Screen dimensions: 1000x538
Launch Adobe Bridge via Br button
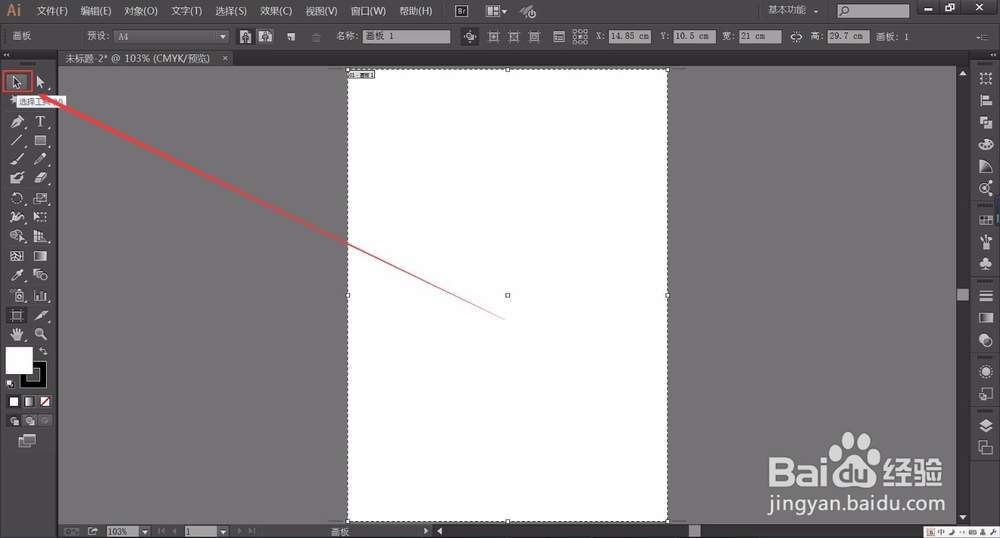coord(461,11)
